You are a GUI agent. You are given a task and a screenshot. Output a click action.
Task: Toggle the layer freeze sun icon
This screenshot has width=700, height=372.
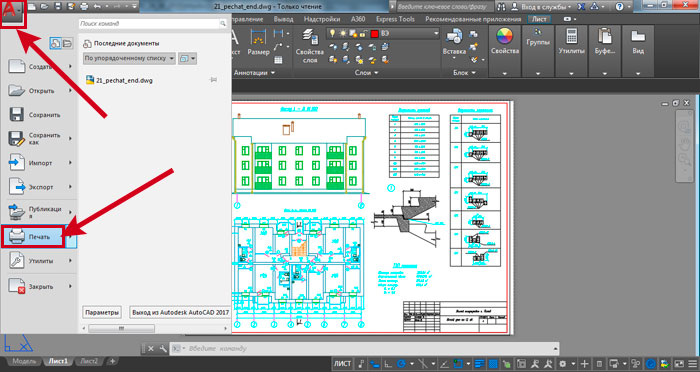(343, 33)
